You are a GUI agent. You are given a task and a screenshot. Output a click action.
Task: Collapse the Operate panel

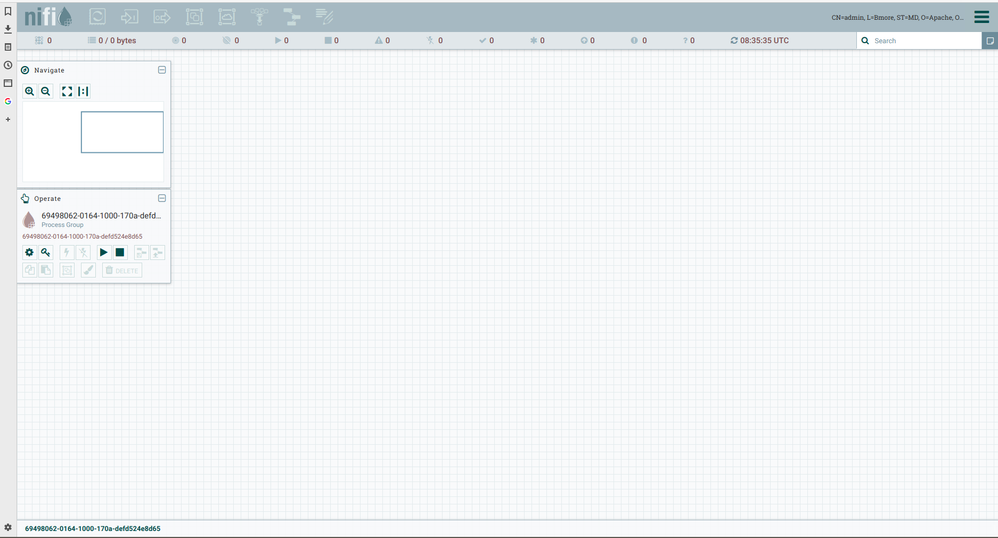point(162,198)
